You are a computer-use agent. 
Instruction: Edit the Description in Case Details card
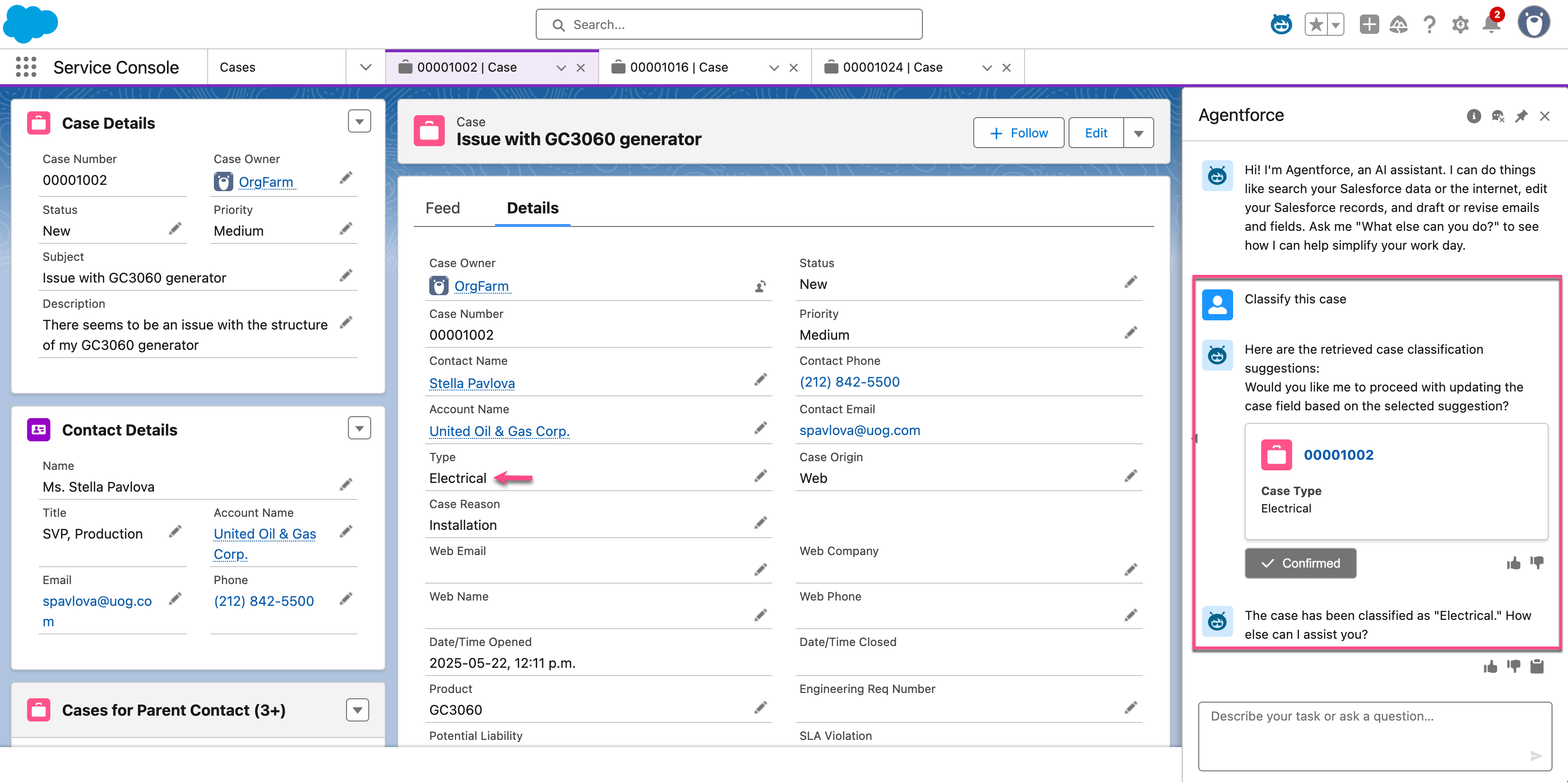[346, 322]
